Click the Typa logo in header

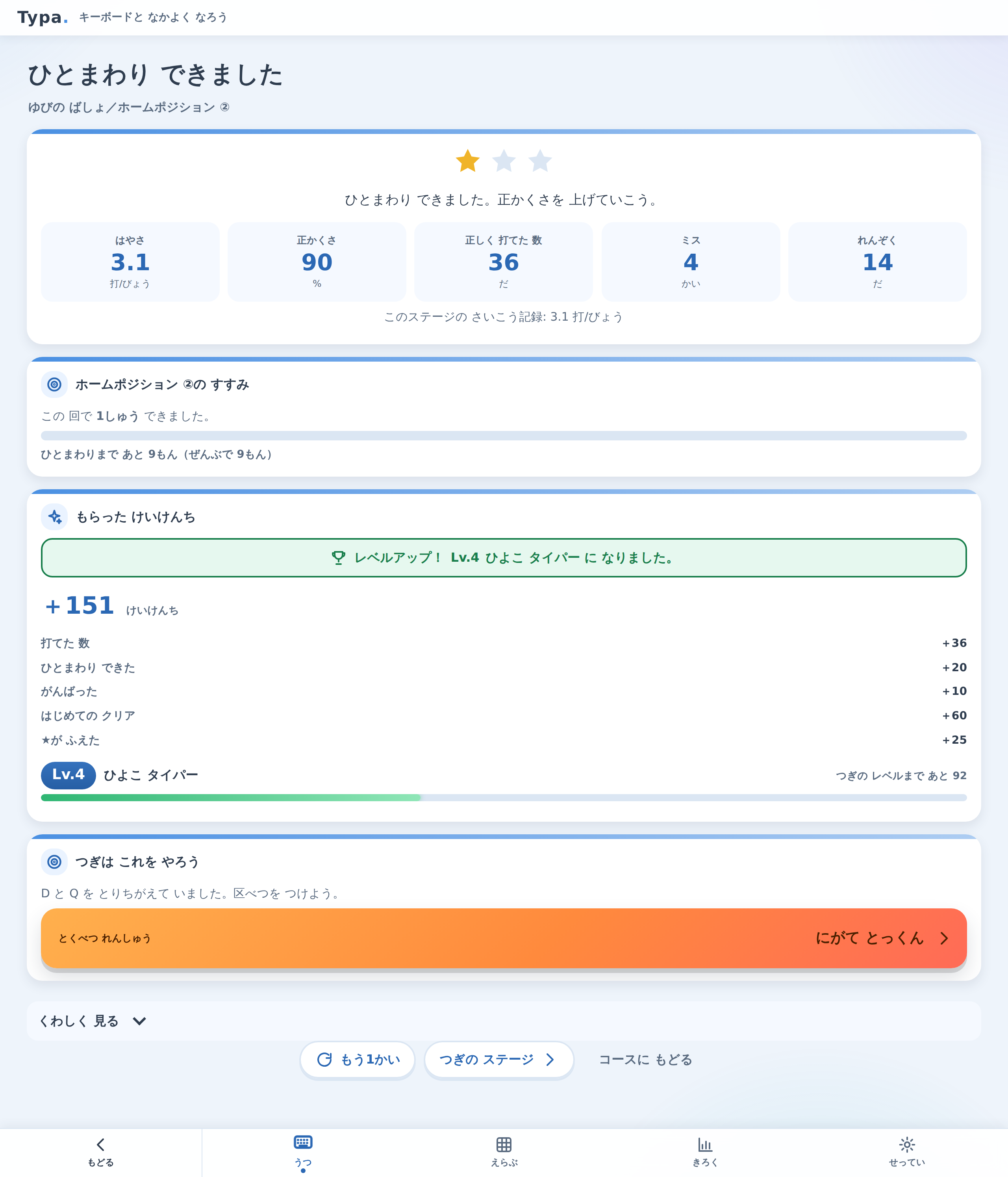(x=43, y=18)
